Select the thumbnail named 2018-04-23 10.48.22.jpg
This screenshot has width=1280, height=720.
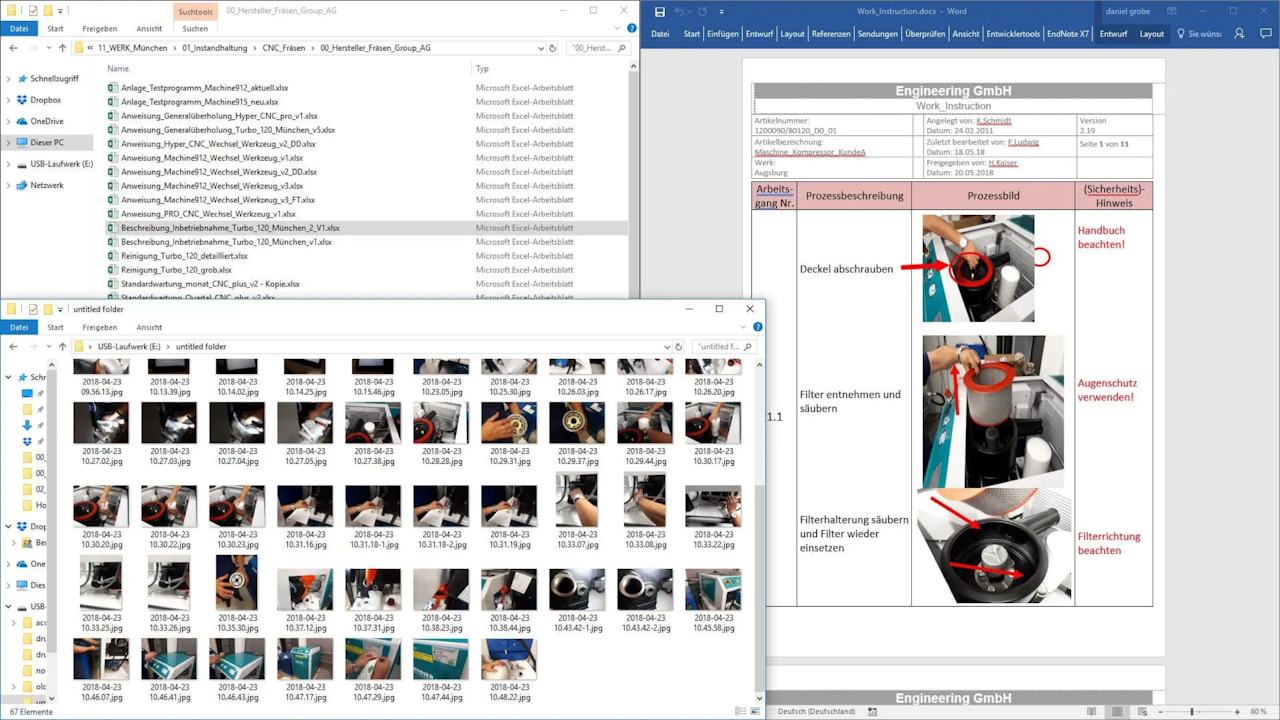tap(509, 658)
